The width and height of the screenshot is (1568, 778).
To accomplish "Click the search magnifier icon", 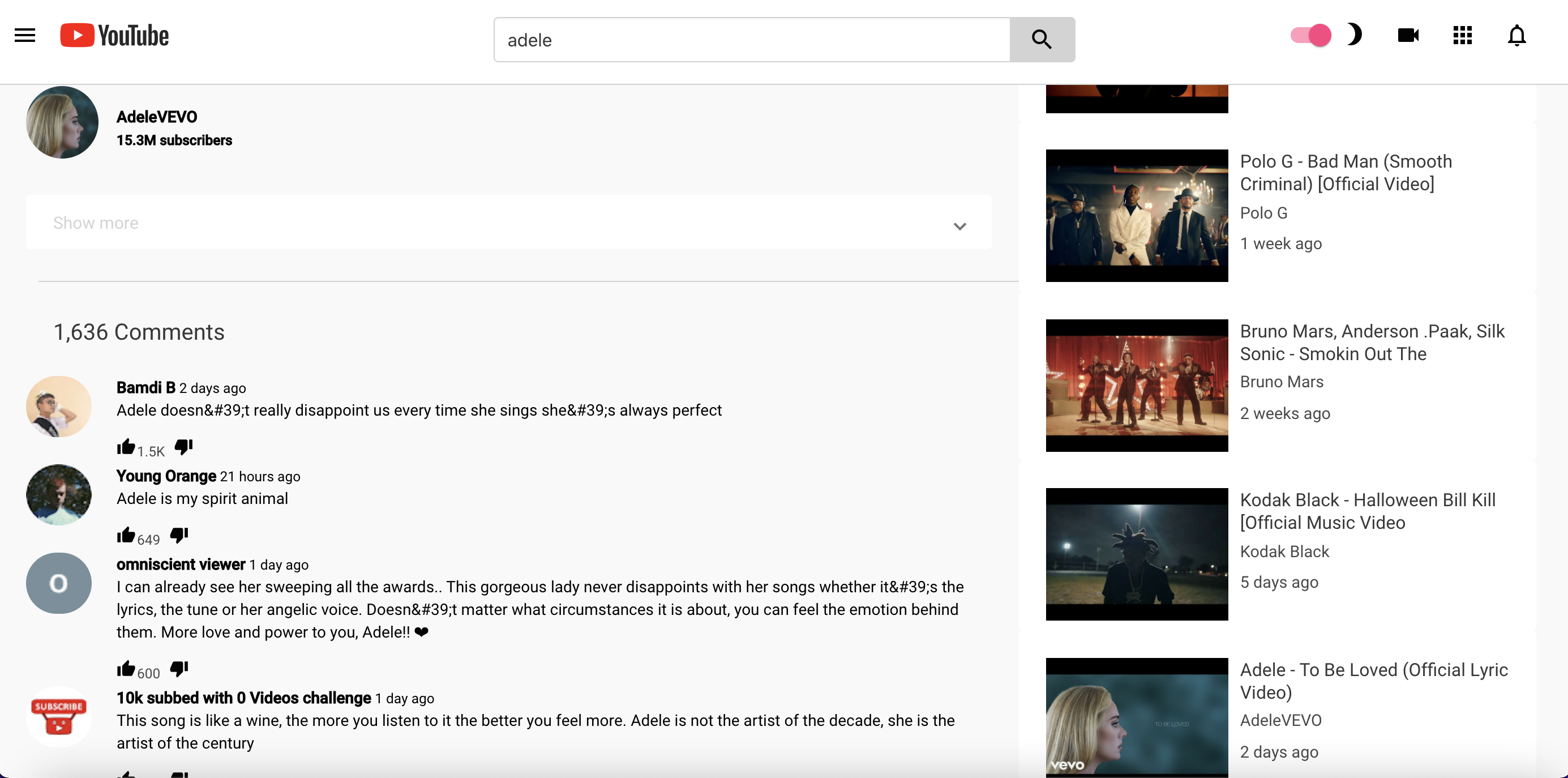I will 1042,39.
